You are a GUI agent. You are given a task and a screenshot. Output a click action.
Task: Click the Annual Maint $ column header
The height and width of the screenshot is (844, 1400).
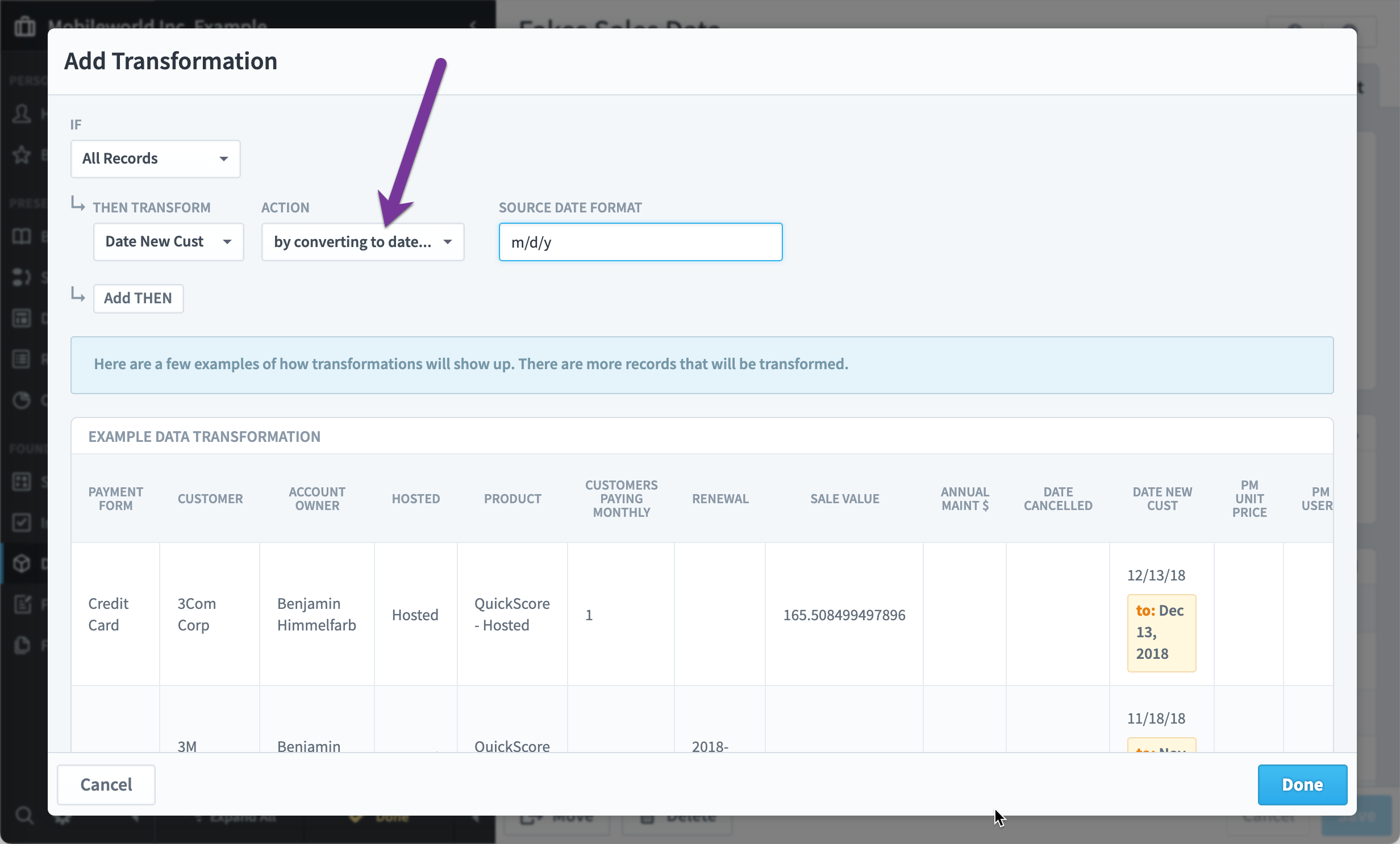click(x=965, y=499)
